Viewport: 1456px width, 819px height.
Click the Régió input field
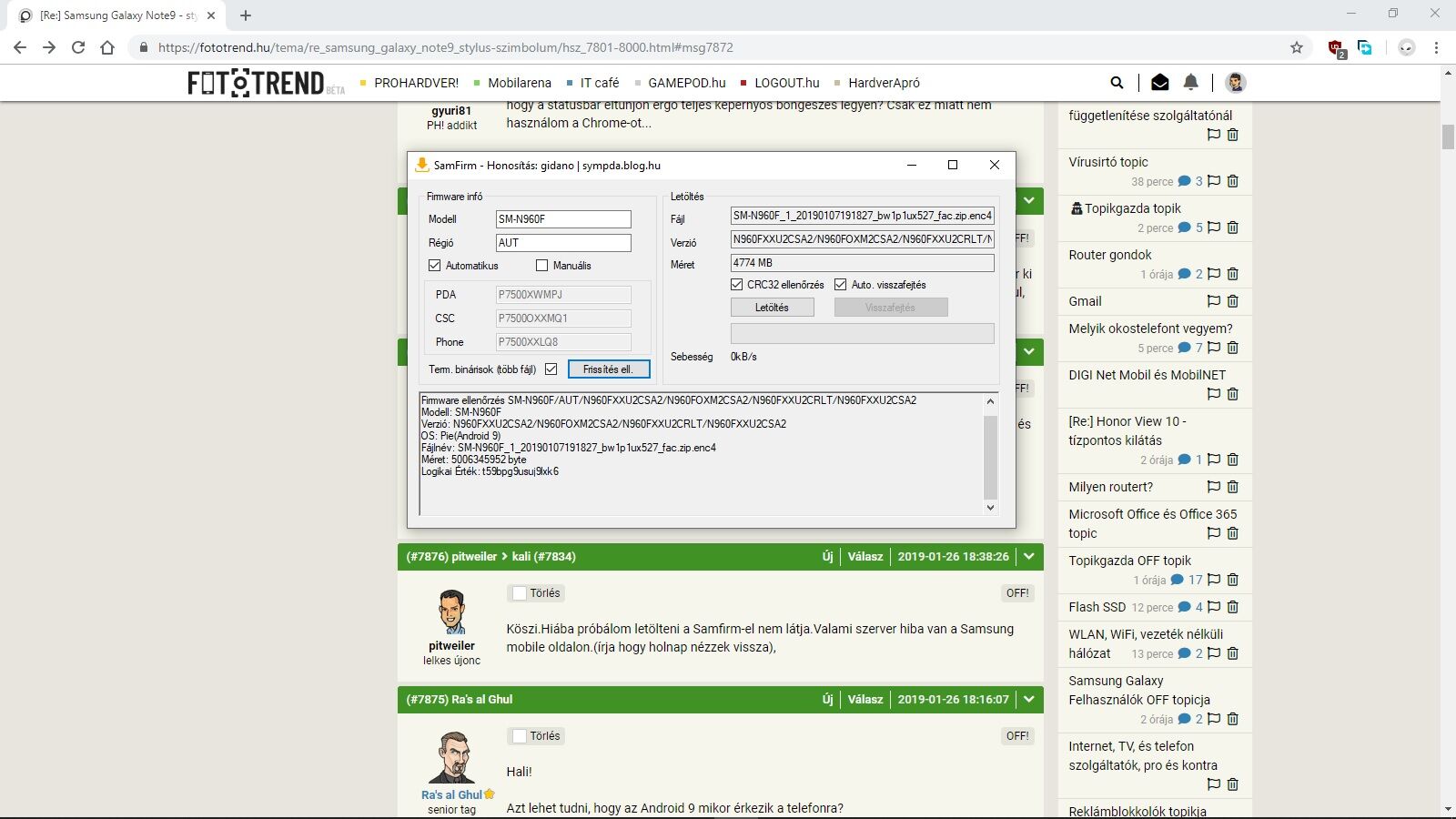563,243
